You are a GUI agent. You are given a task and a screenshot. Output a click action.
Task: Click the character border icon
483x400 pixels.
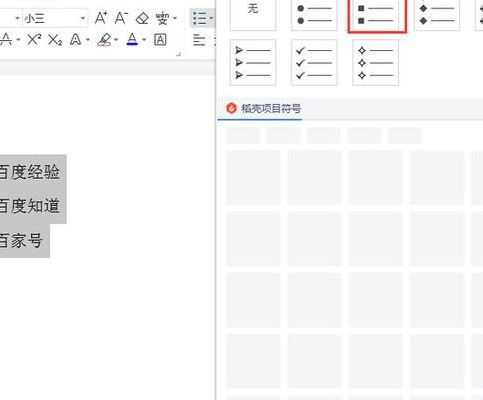click(160, 40)
